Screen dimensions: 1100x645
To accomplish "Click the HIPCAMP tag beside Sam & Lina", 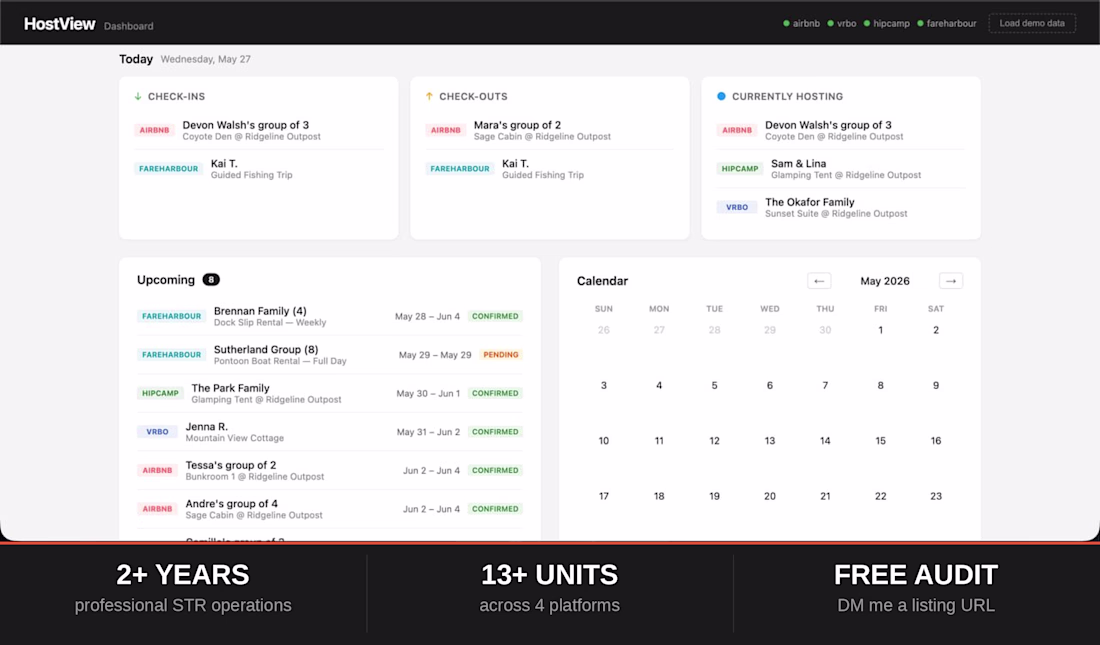I will pyautogui.click(x=740, y=168).
